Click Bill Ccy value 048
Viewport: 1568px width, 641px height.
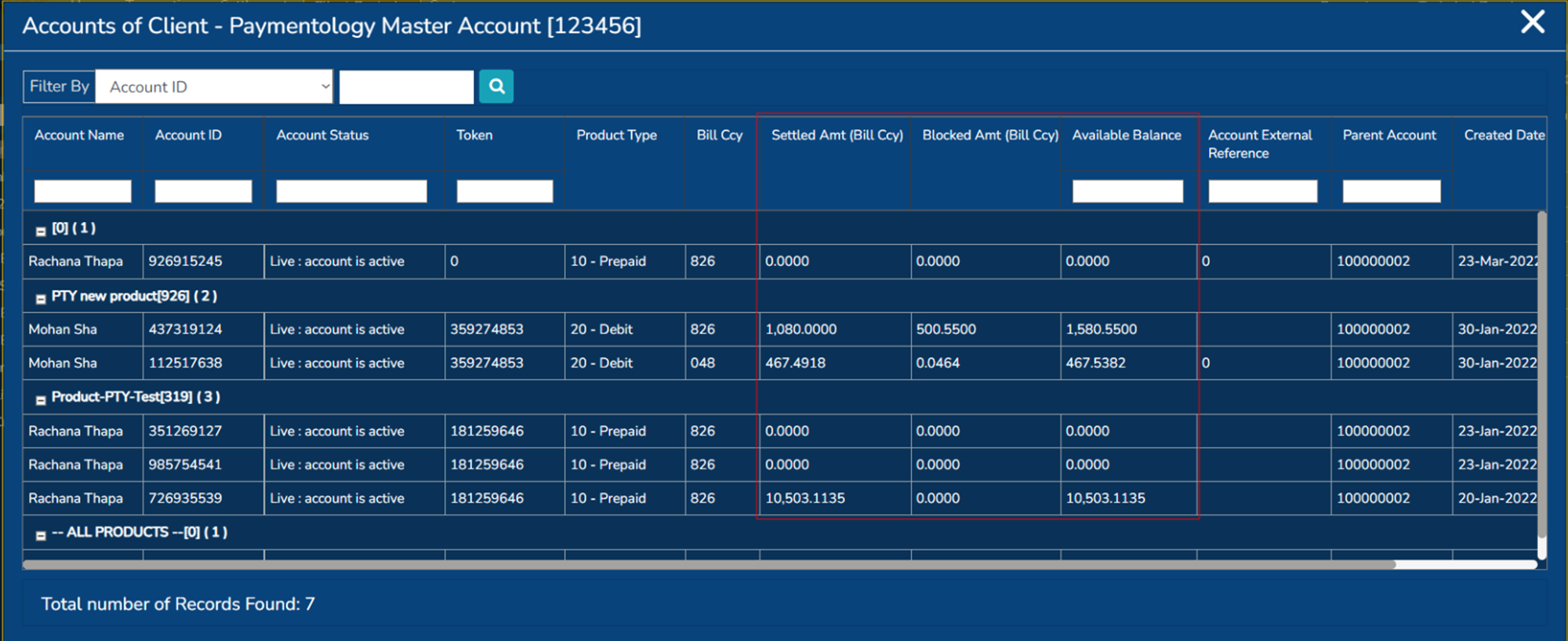click(703, 363)
